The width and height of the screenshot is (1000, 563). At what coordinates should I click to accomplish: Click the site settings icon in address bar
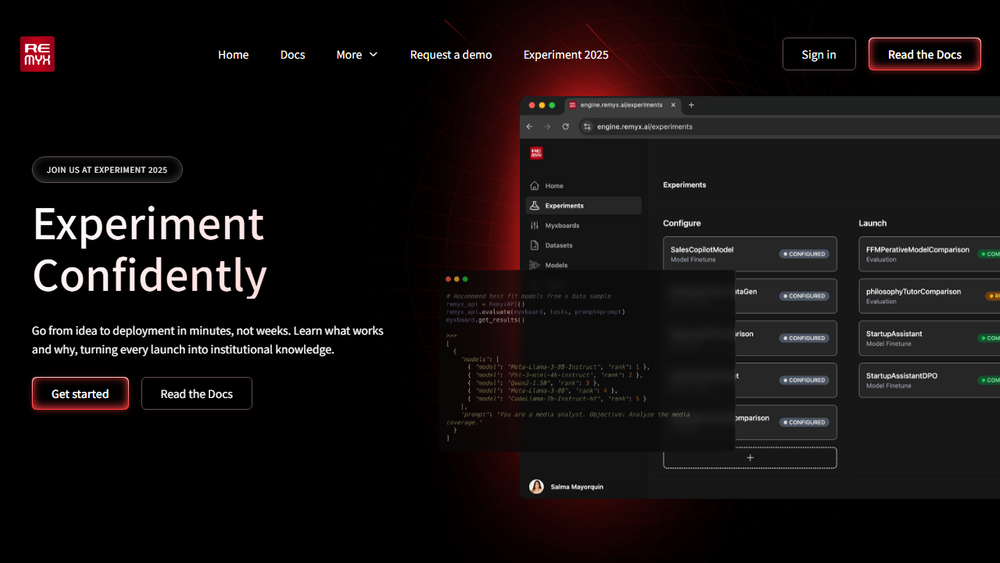[587, 126]
